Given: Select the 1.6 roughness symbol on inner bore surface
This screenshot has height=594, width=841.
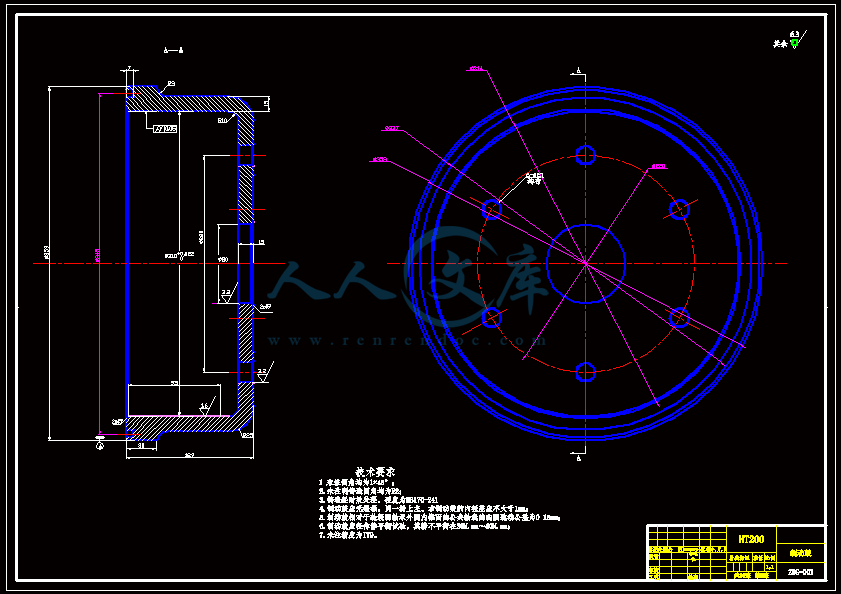Looking at the screenshot, I should coord(206,407).
